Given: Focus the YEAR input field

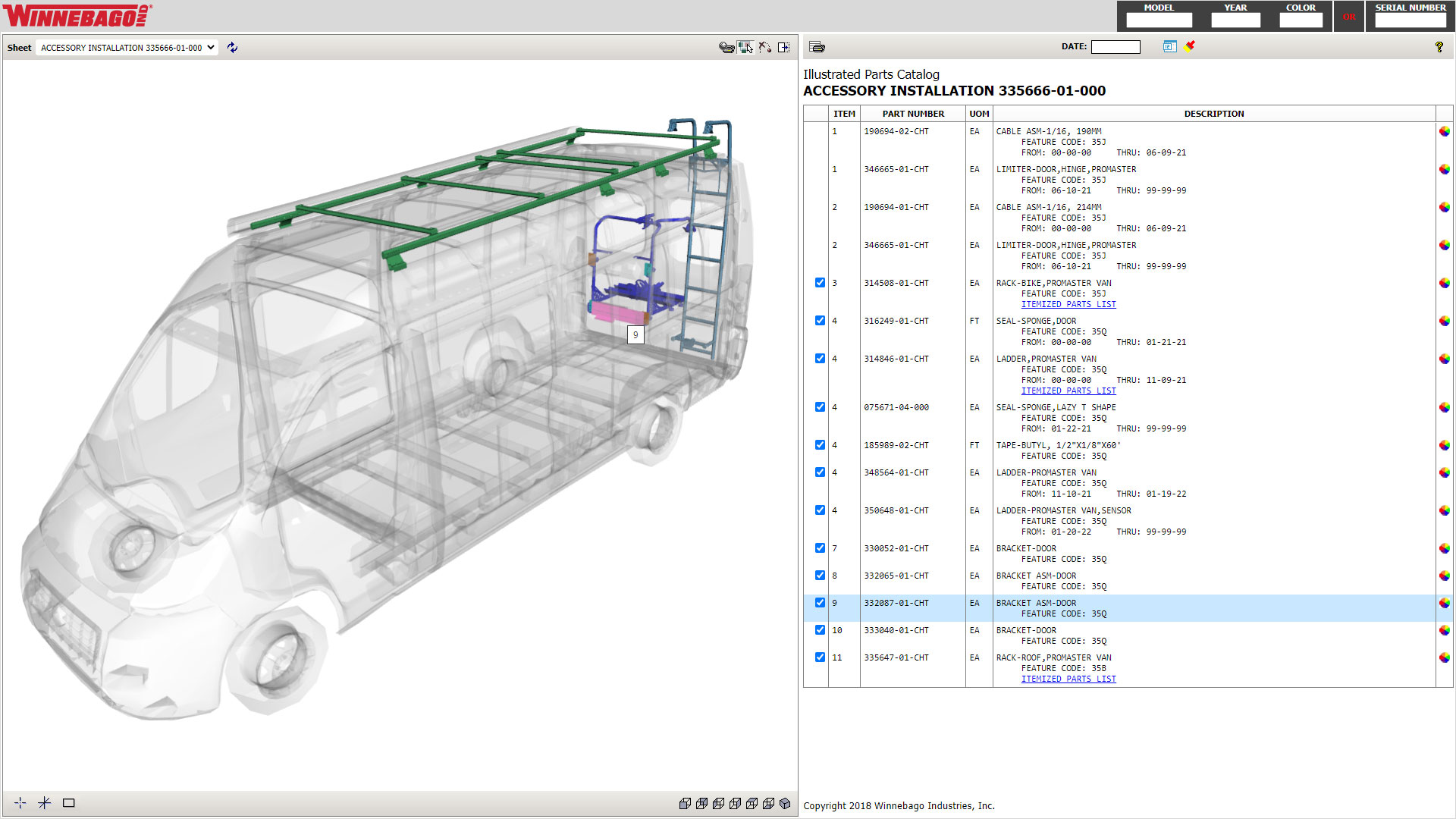Looking at the screenshot, I should click(x=1235, y=20).
